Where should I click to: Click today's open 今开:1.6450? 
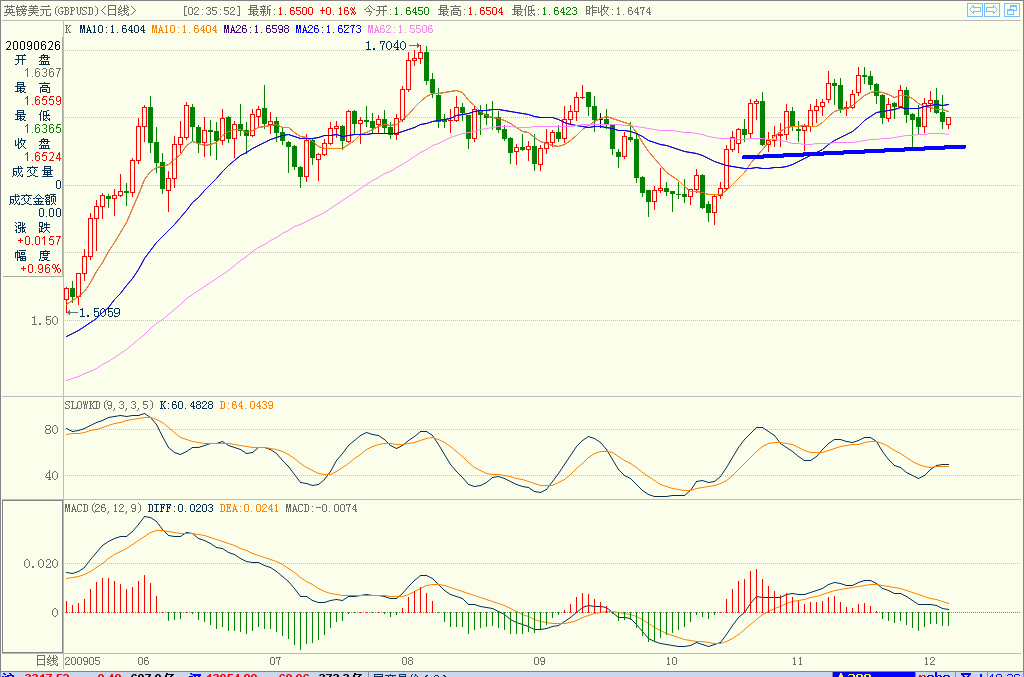point(396,11)
